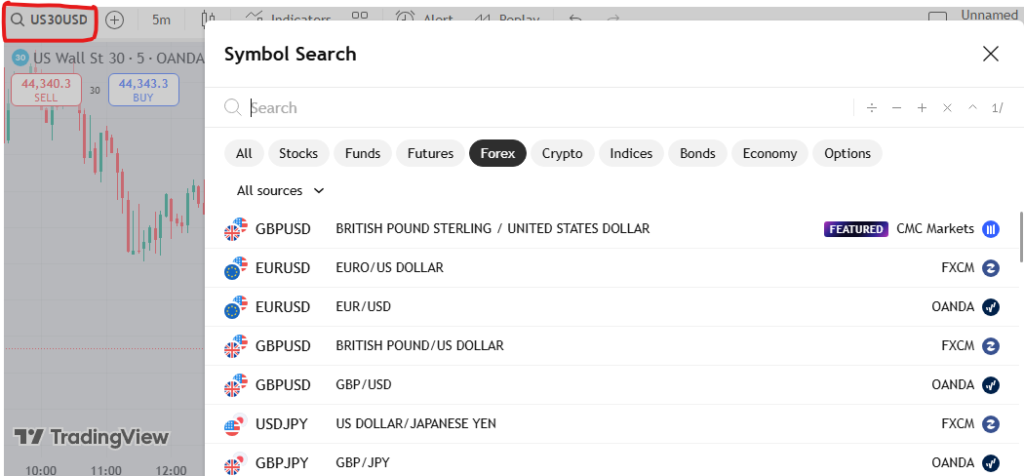Insert the plus operator in search
The image size is (1024, 476).
pos(922,108)
